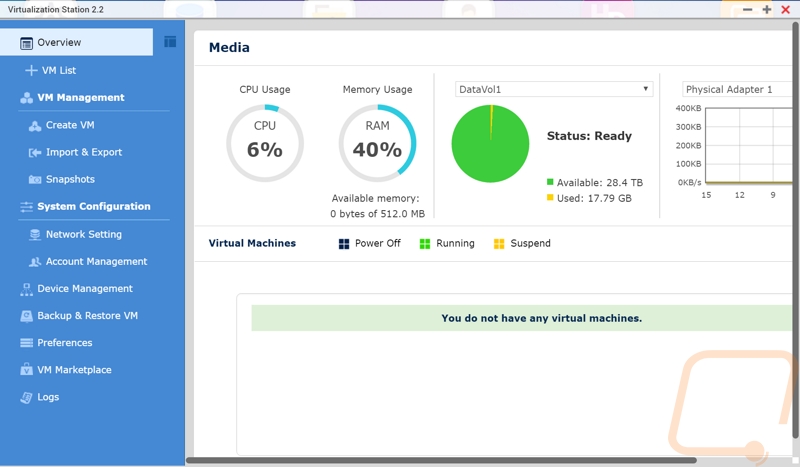Click the Import & Export arrow icon
800x467 pixels.
point(35,153)
